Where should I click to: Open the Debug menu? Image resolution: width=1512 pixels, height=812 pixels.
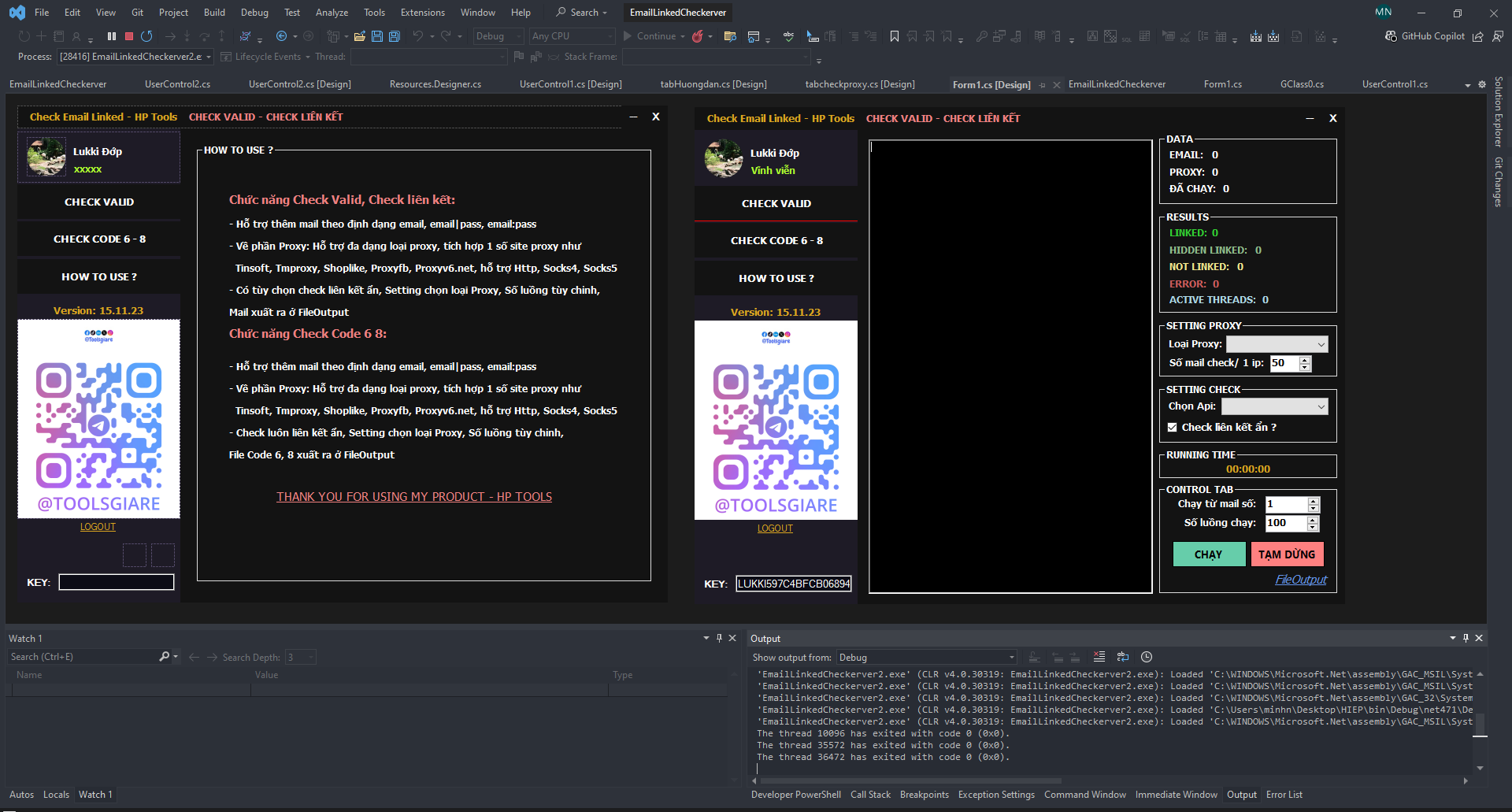tap(254, 13)
